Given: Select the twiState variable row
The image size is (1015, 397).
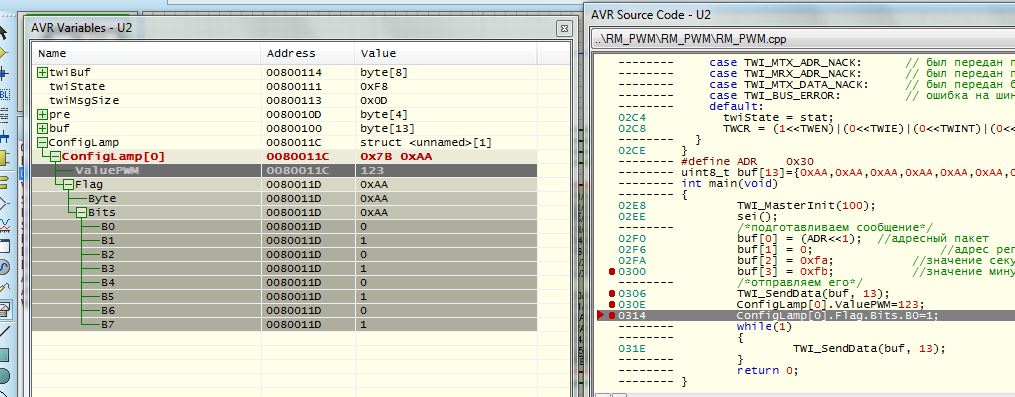Looking at the screenshot, I should point(284,86).
